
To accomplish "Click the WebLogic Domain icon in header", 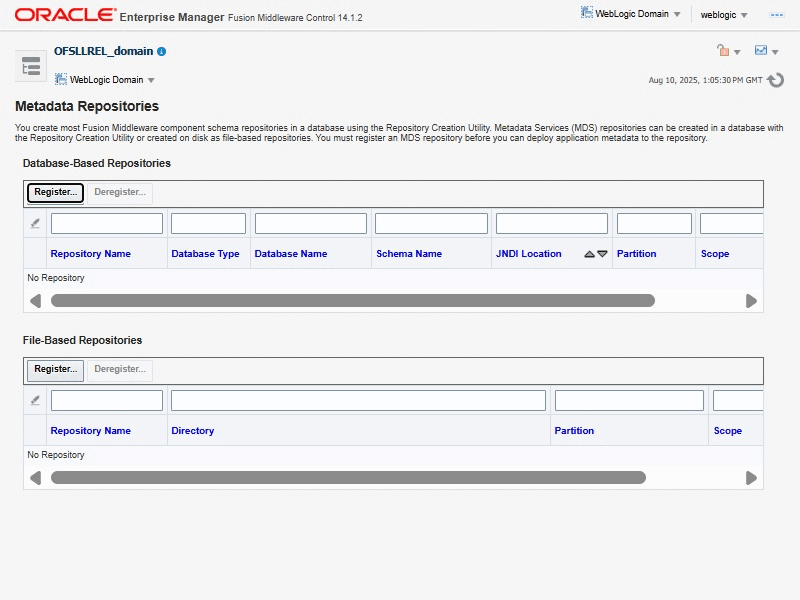I will pos(587,13).
